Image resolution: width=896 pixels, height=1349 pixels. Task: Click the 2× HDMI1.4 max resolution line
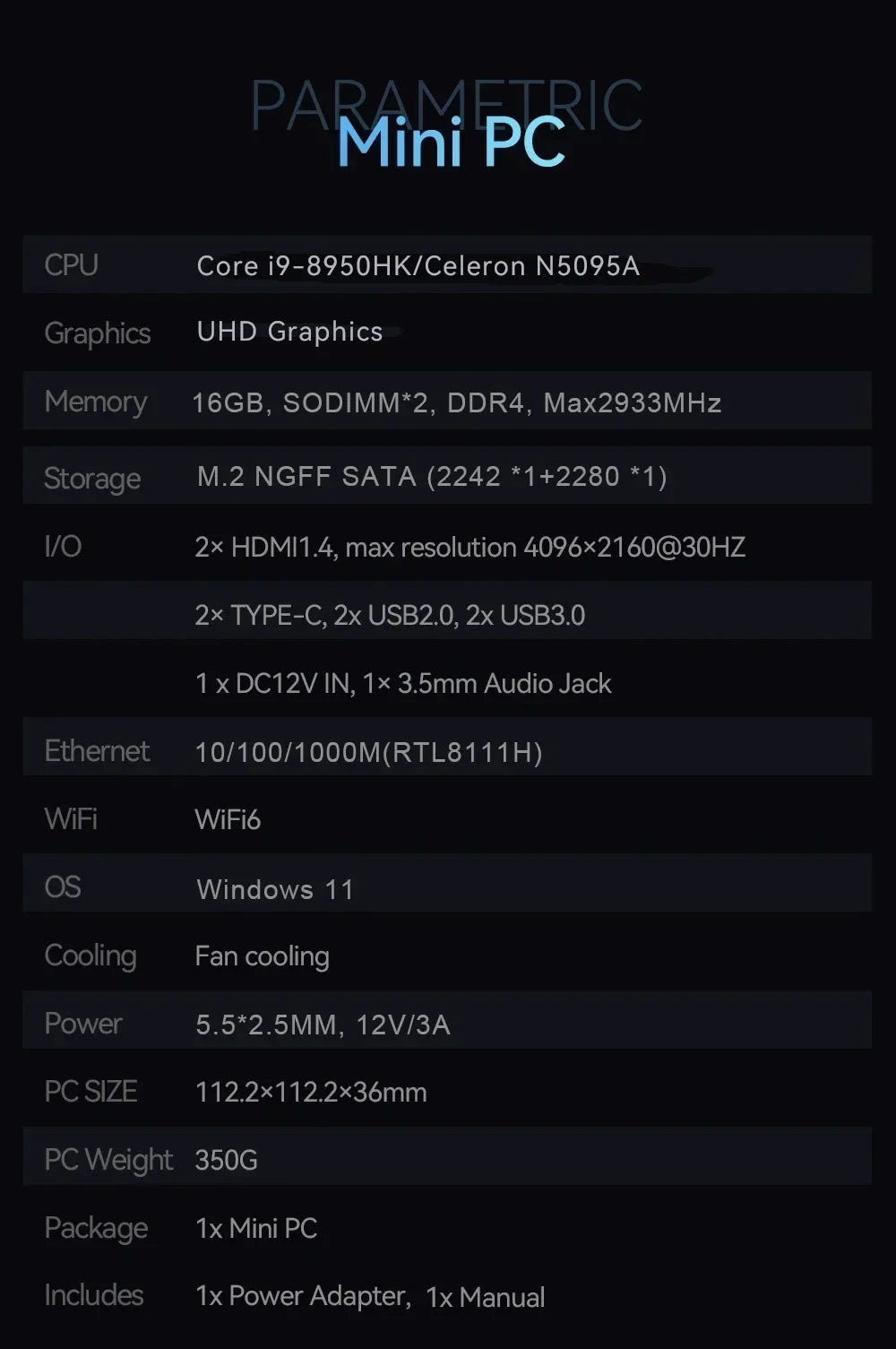pyautogui.click(x=470, y=547)
